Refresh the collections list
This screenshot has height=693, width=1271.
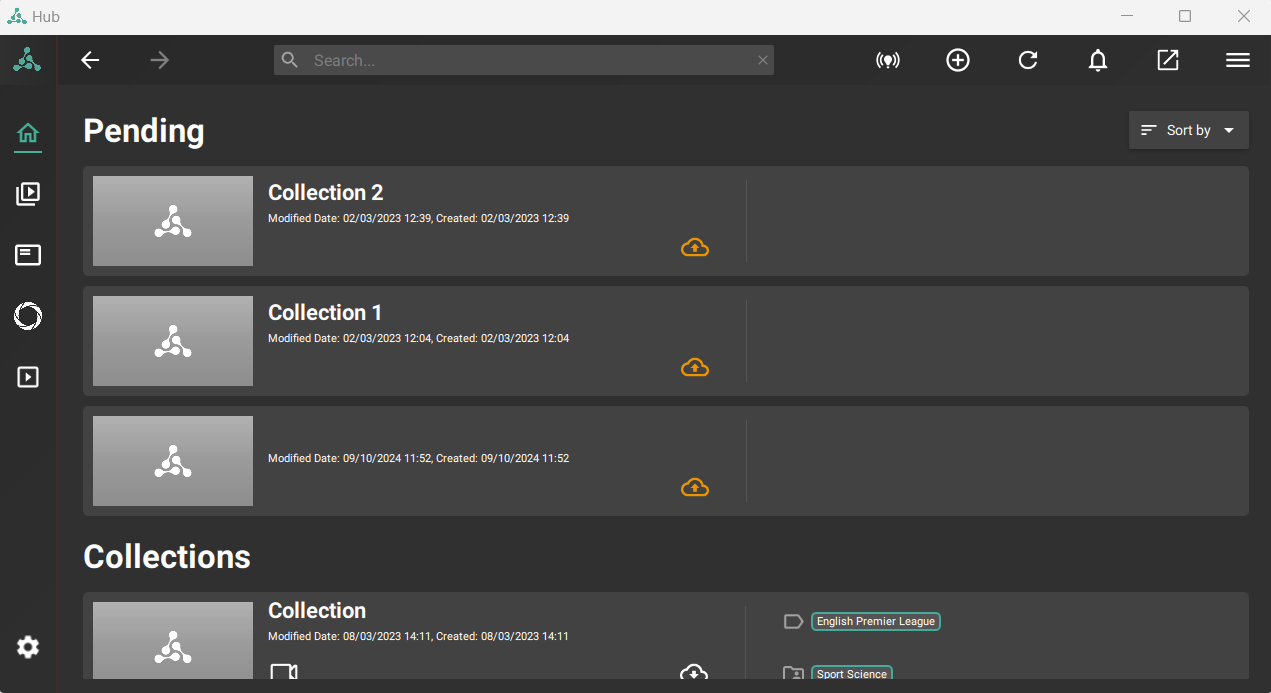tap(1027, 61)
